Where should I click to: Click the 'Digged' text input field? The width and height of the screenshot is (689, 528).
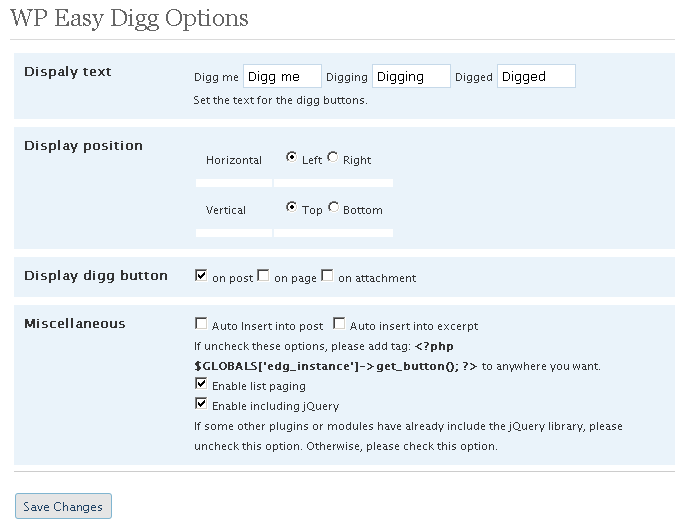[x=536, y=76]
